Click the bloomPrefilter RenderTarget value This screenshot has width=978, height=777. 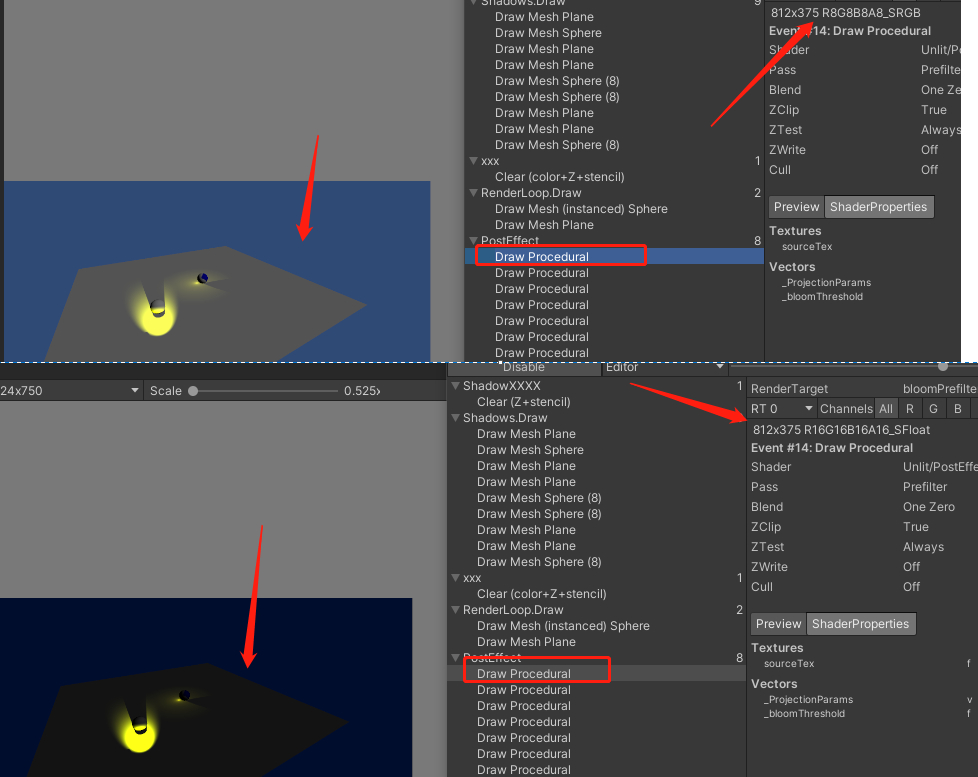940,389
